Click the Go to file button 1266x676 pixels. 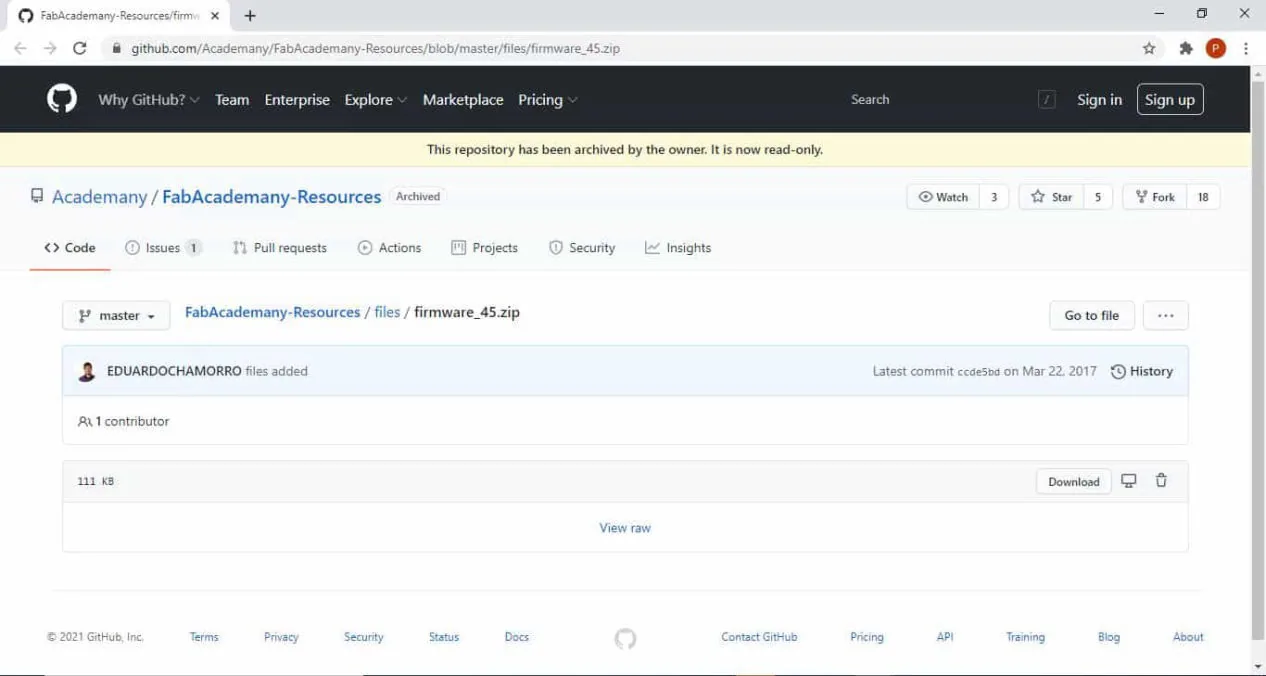[1092, 315]
